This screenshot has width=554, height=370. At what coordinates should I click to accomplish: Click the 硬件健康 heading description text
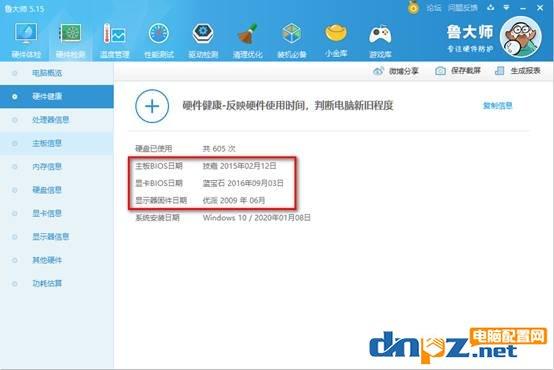[288, 105]
